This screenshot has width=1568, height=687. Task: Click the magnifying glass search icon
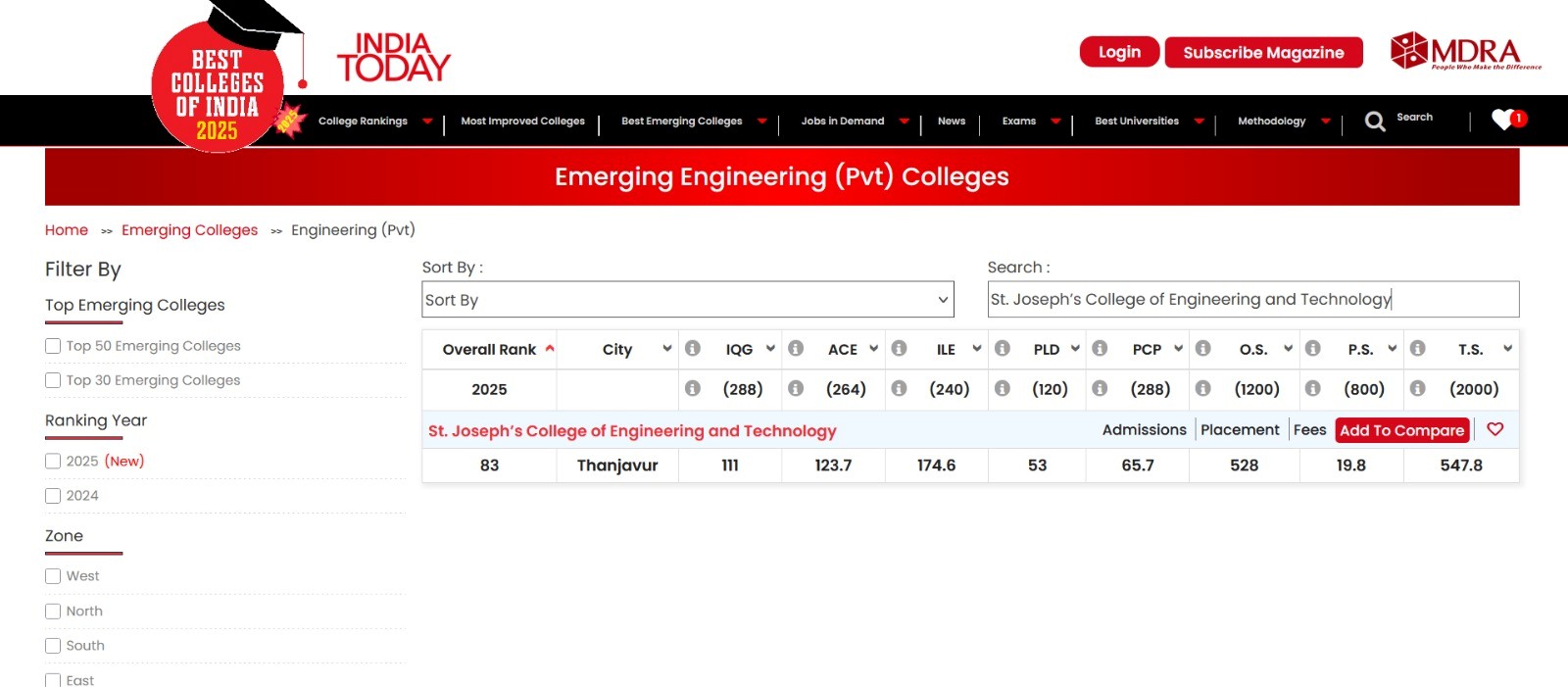coord(1375,122)
